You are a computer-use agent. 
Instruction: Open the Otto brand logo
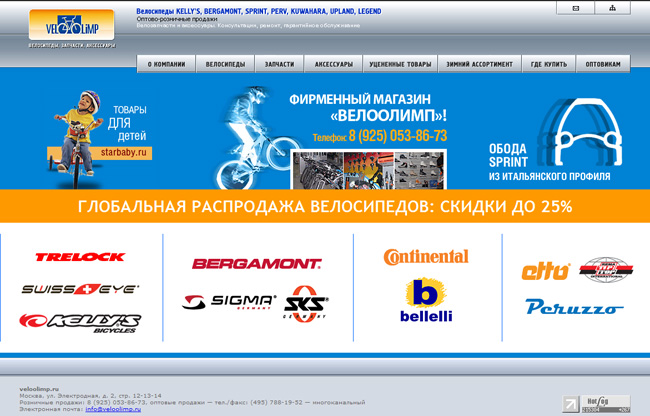point(546,271)
